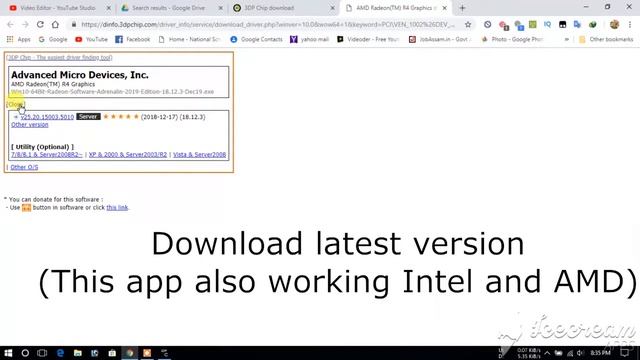Open Home - National Sc bookmark

(x=189, y=39)
